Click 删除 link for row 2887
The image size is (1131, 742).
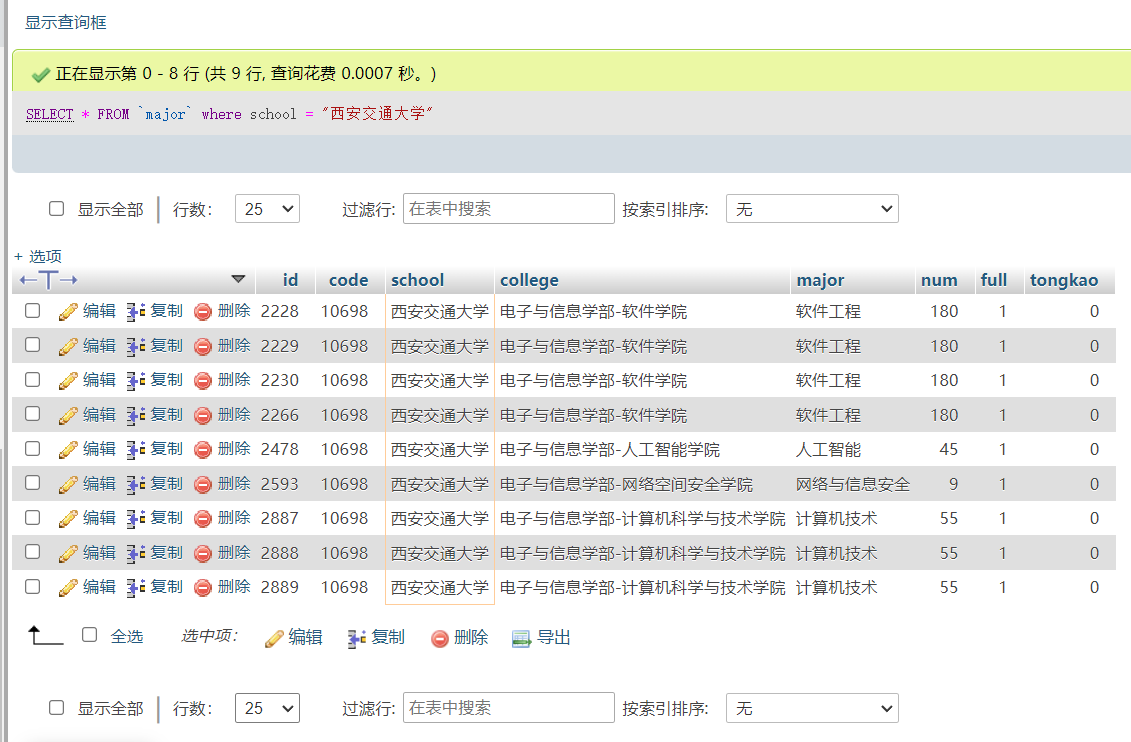pos(234,518)
